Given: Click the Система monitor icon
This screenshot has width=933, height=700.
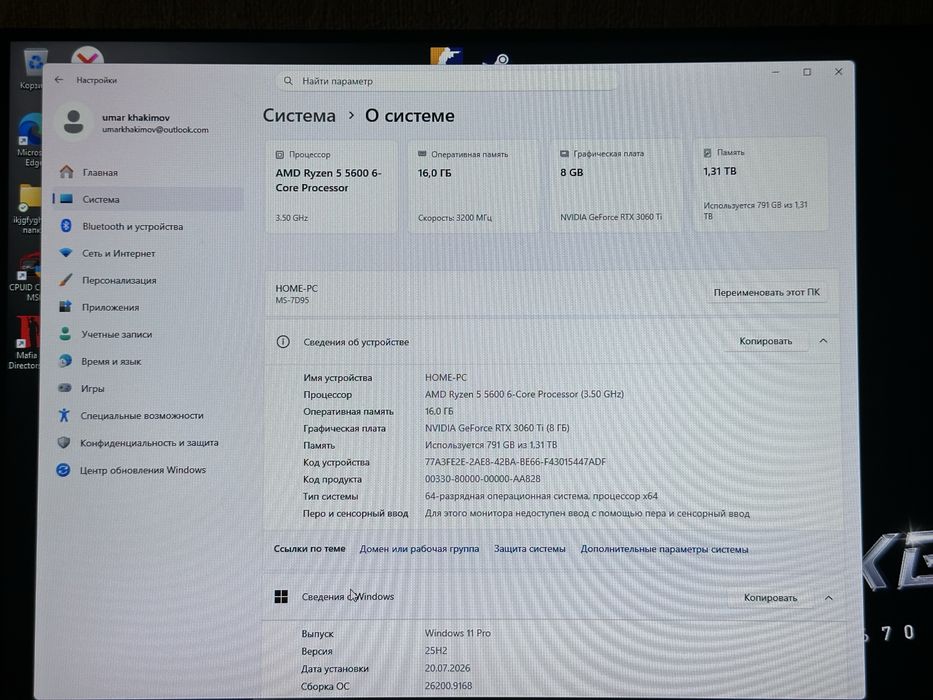Looking at the screenshot, I should click(67, 199).
